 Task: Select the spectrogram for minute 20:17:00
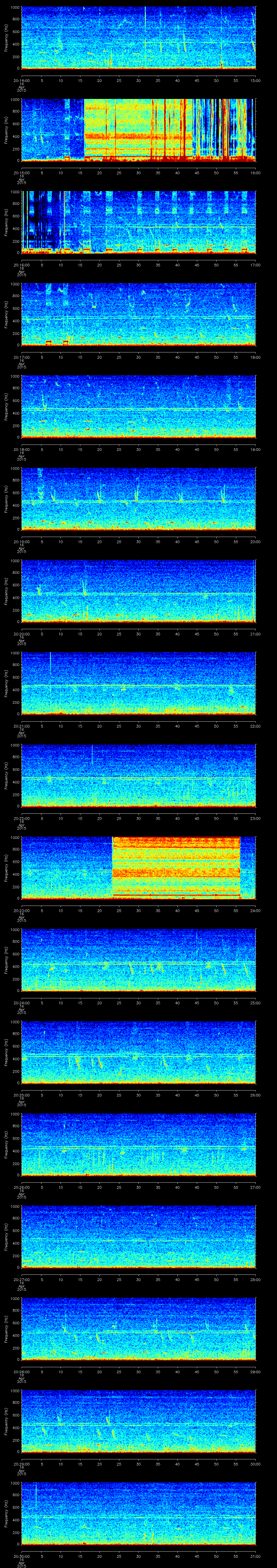[139, 314]
